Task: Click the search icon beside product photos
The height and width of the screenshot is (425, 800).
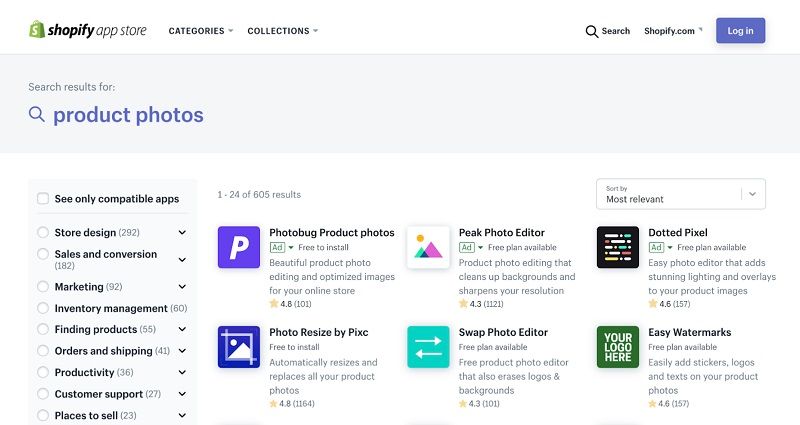Action: (37, 114)
